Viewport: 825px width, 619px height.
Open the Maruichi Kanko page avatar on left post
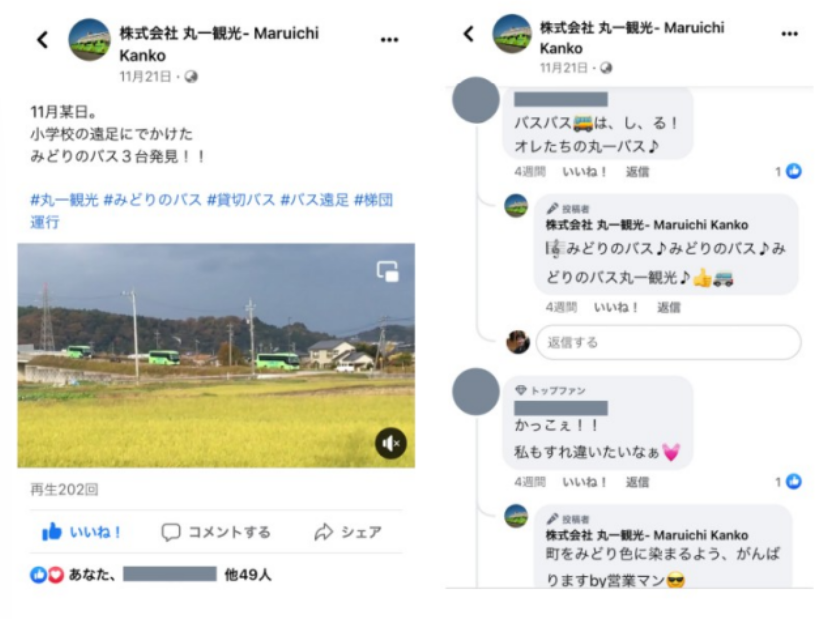click(89, 40)
